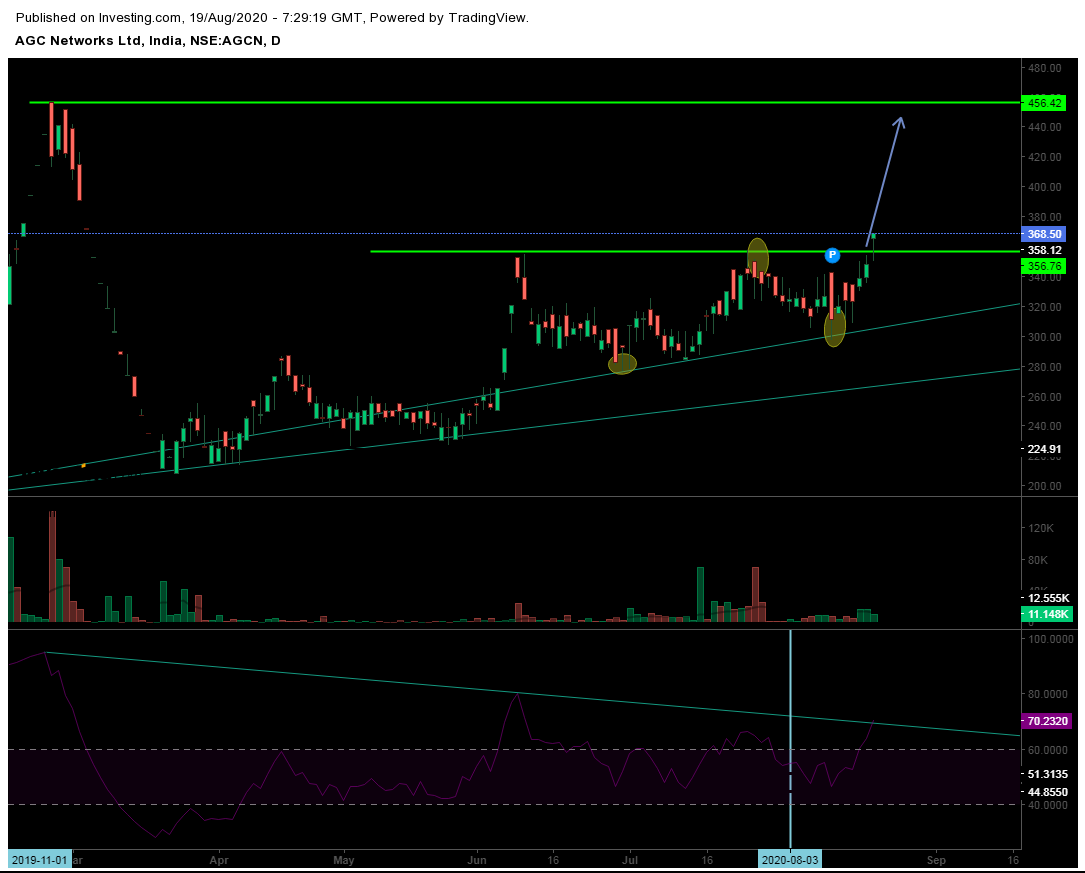Viewport: 1085px width, 873px height.
Task: Click the 420.00 price axis value
Action: [x=1045, y=157]
